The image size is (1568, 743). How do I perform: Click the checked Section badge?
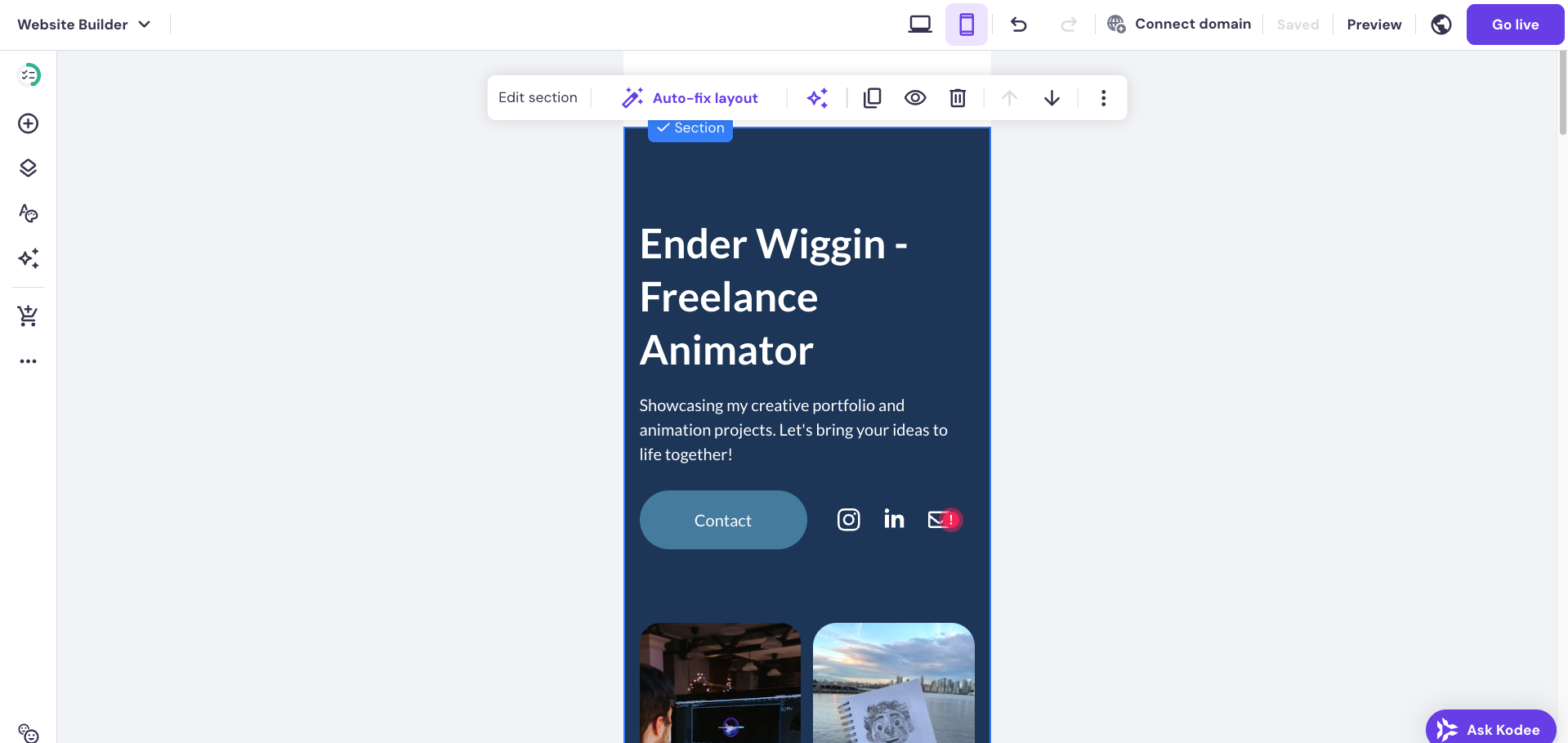pos(690,128)
